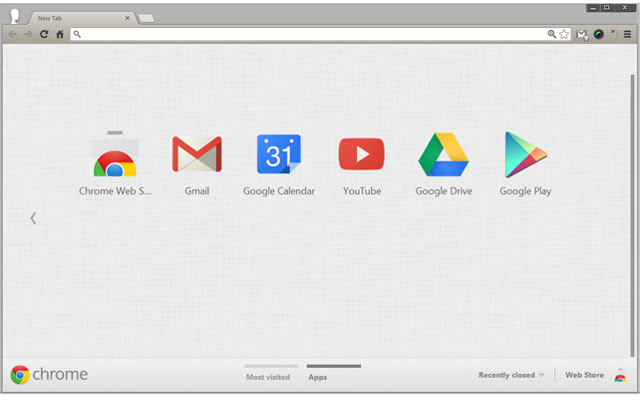Screen dimensions: 640x400
Task: Launch the Google Play app
Action: tap(526, 154)
